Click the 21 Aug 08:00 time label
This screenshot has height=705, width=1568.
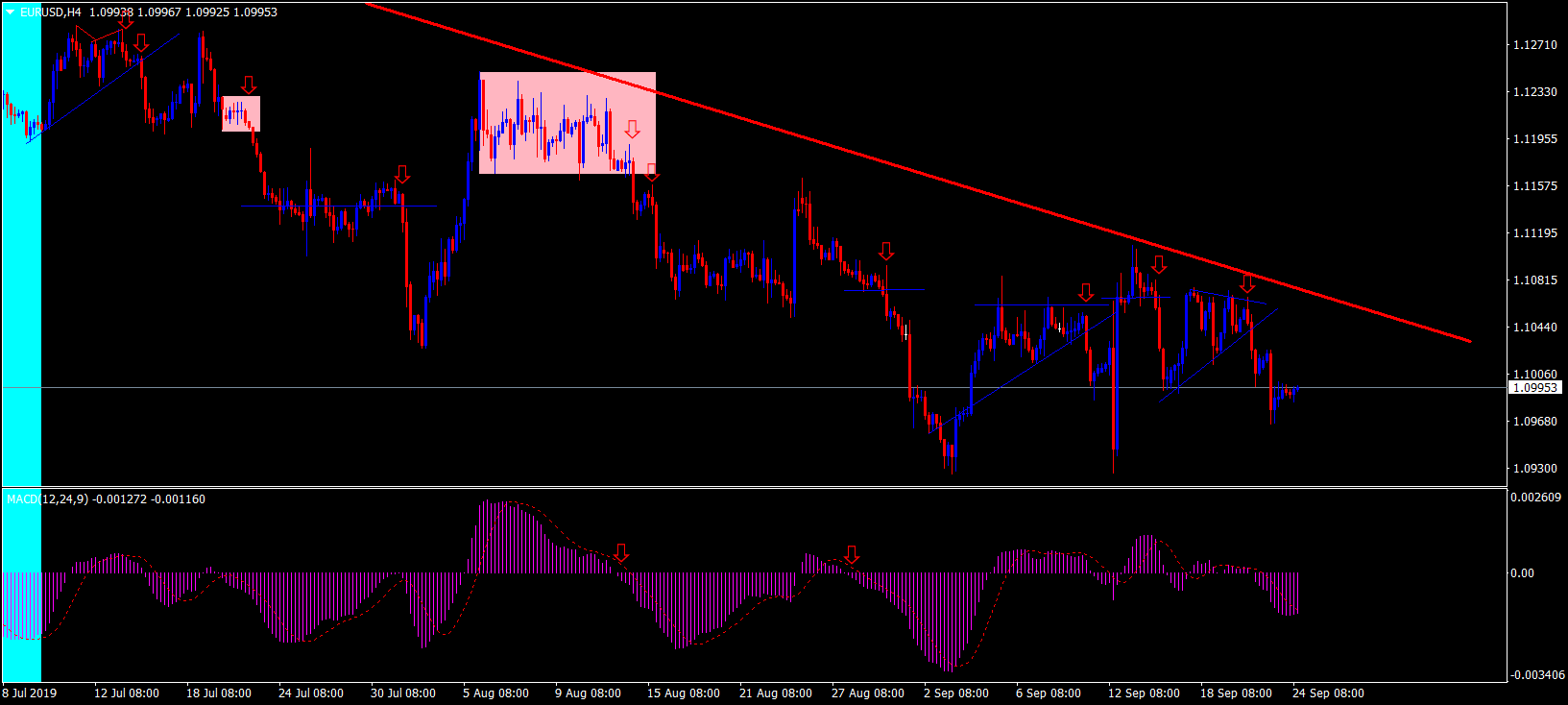point(776,693)
